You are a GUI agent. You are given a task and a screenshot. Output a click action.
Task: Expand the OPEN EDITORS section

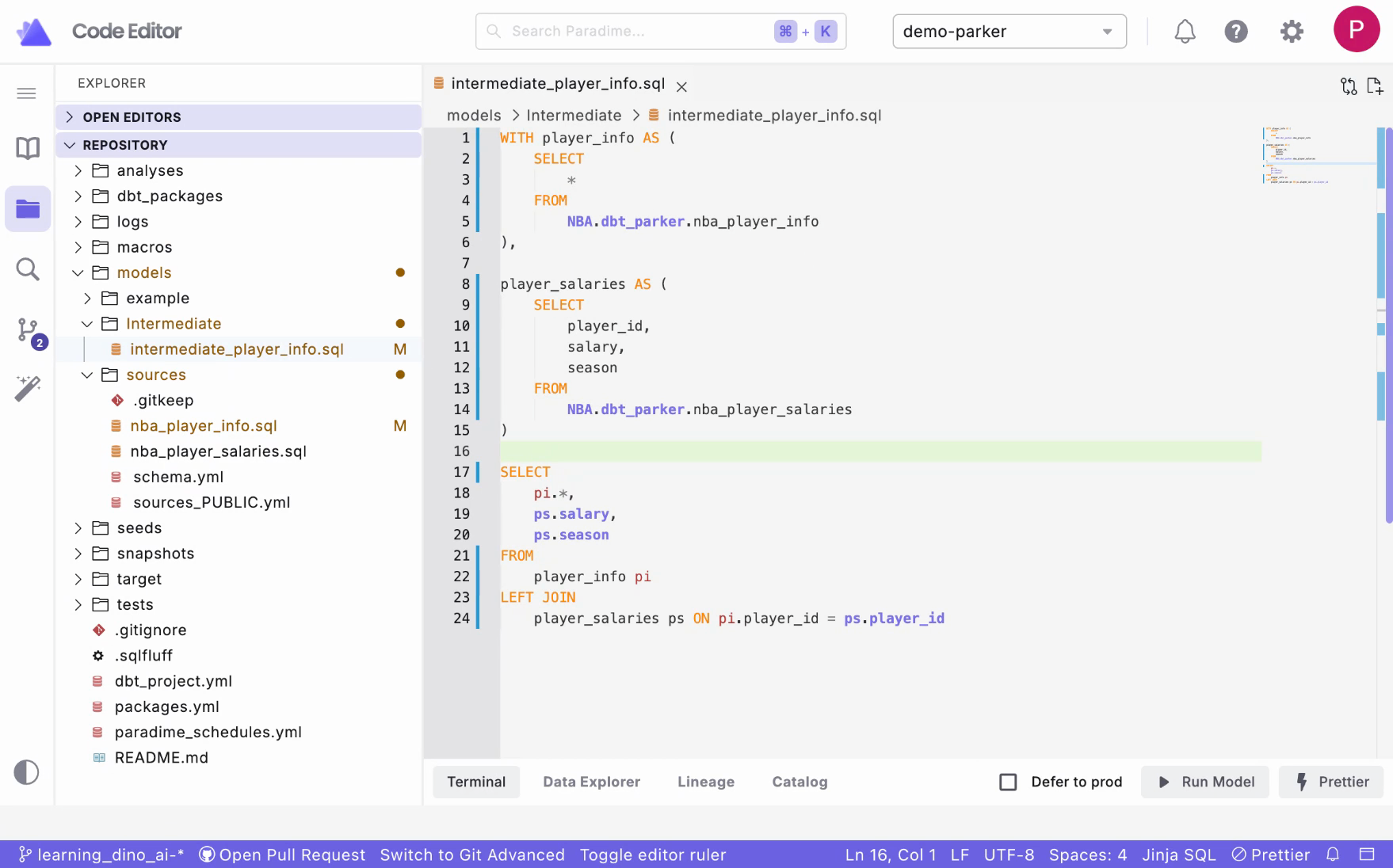pyautogui.click(x=239, y=117)
